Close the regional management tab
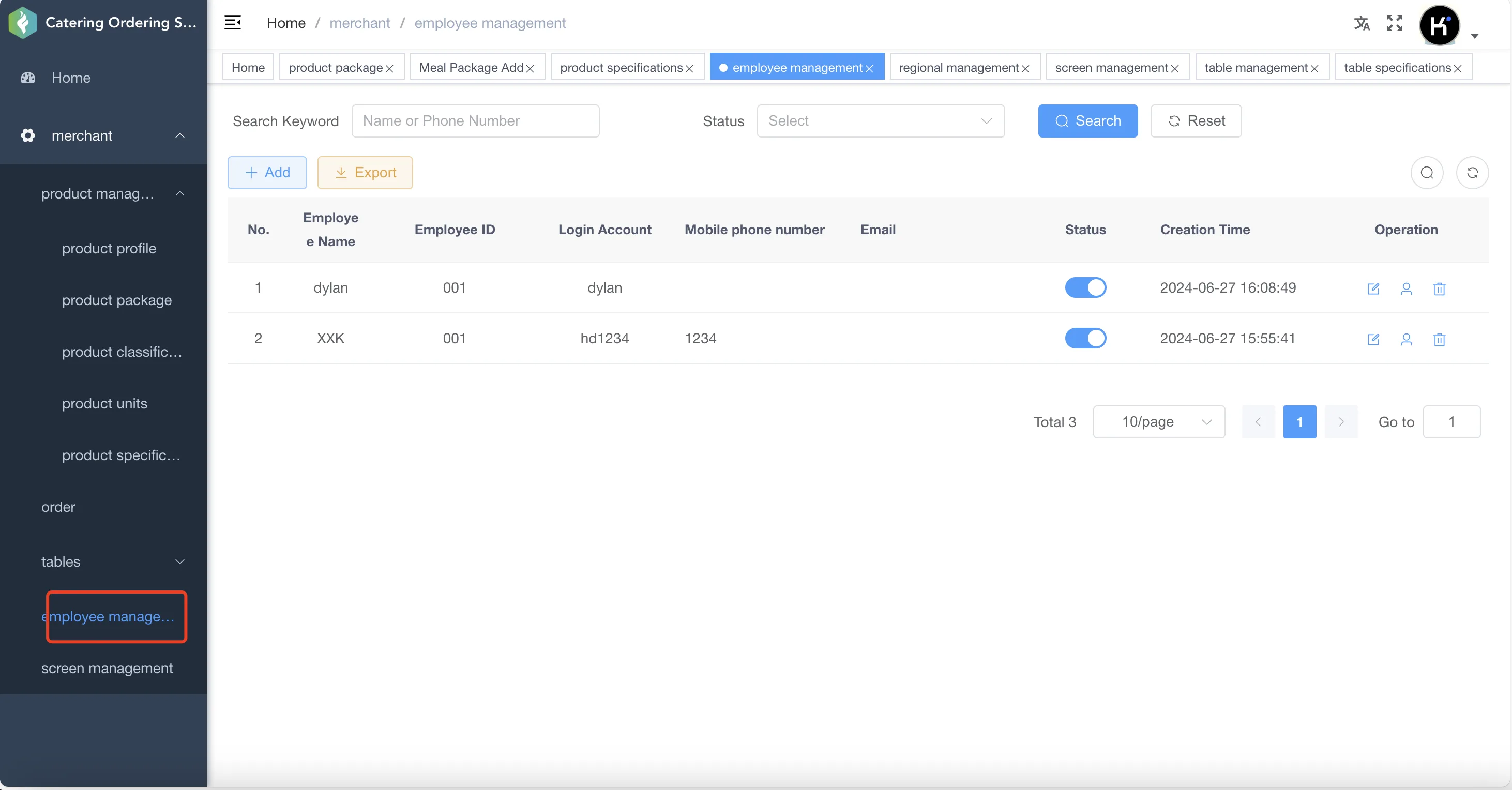 tap(1025, 69)
